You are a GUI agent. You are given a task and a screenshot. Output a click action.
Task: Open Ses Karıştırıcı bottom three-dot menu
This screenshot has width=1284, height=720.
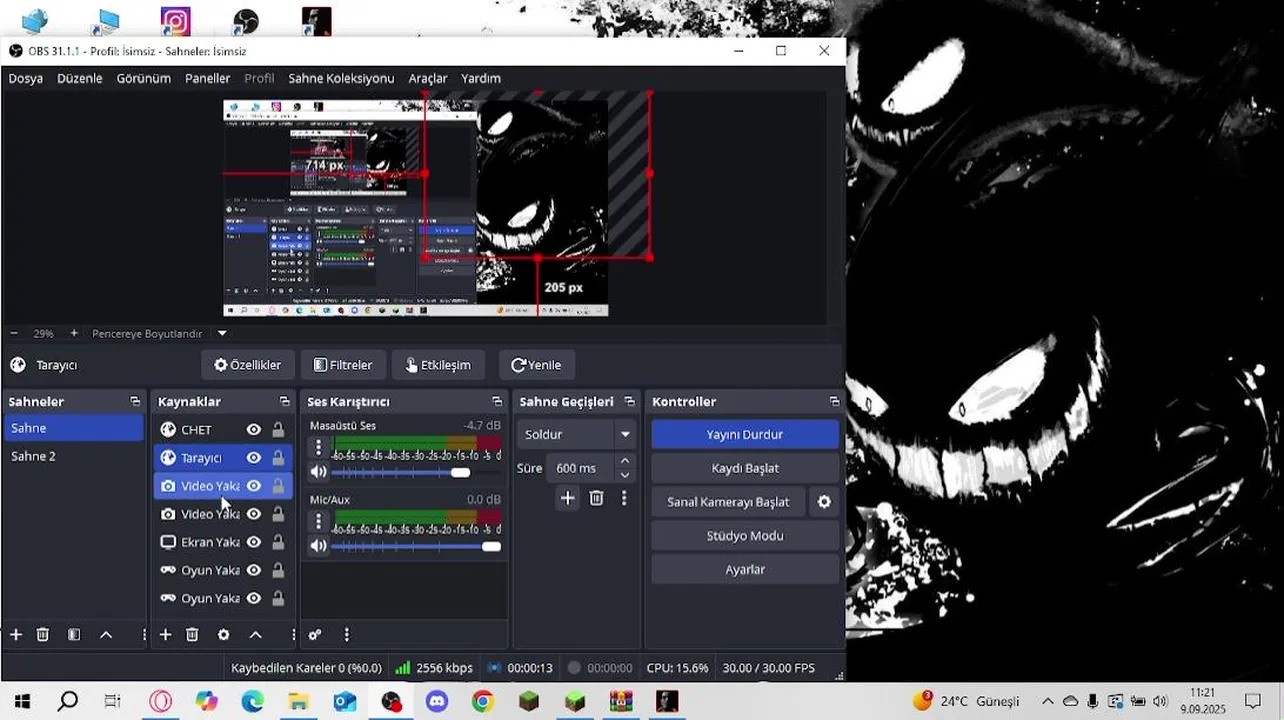click(347, 635)
